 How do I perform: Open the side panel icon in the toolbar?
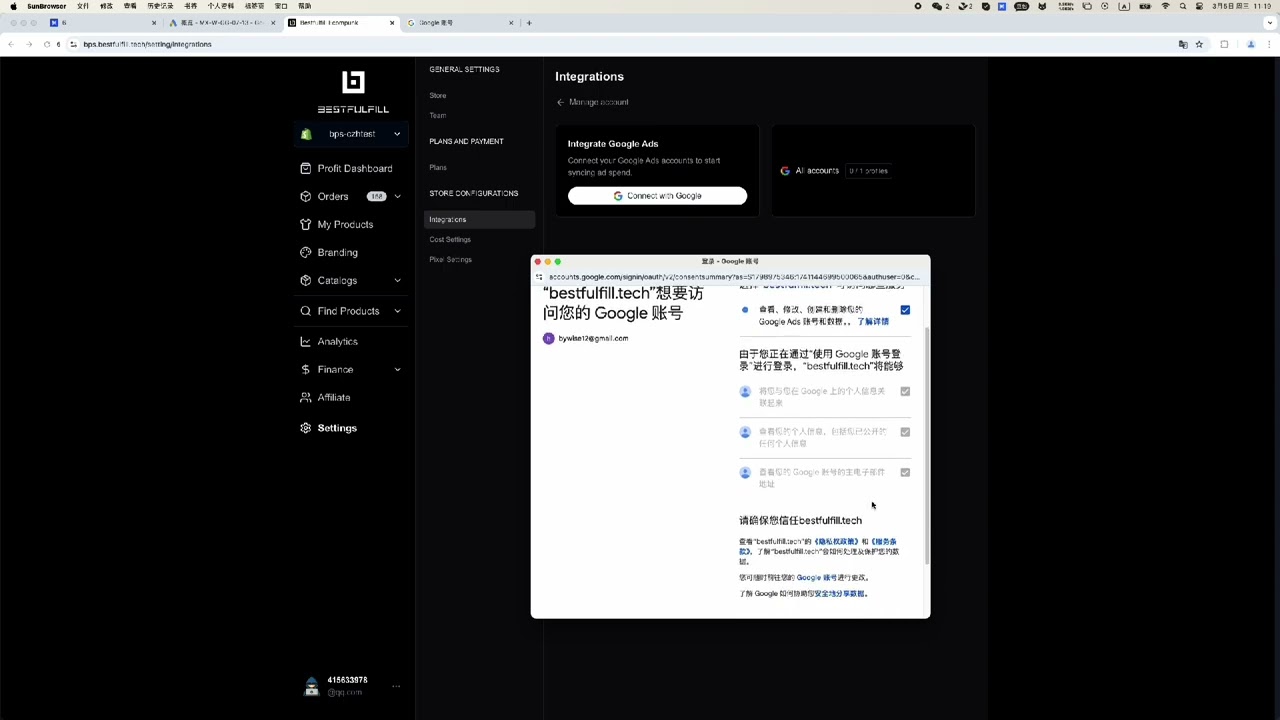tap(1224, 44)
